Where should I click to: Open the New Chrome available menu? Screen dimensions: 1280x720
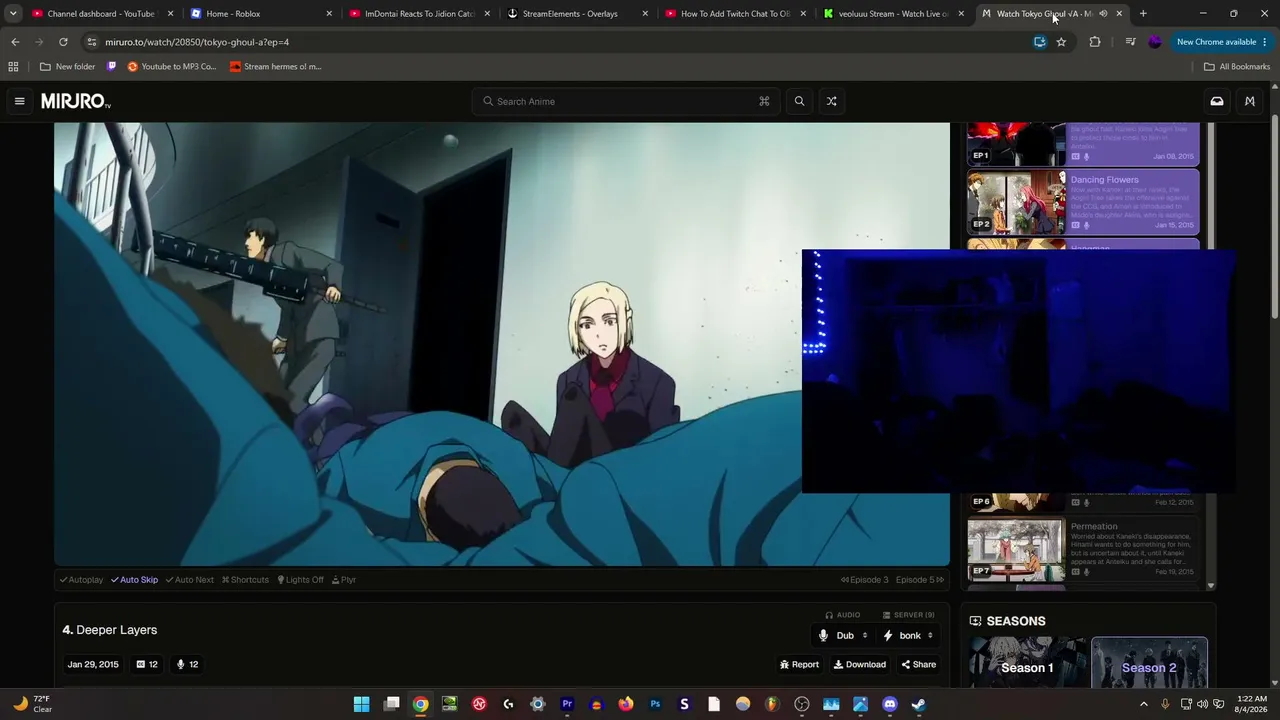pyautogui.click(x=1222, y=42)
